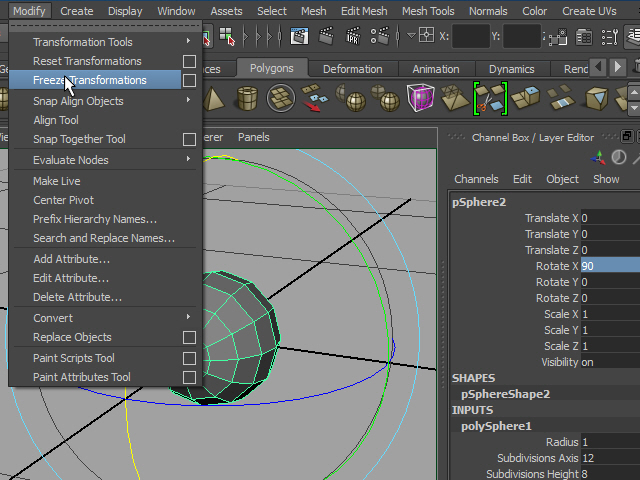Open Reset Transformations options box

click(189, 61)
